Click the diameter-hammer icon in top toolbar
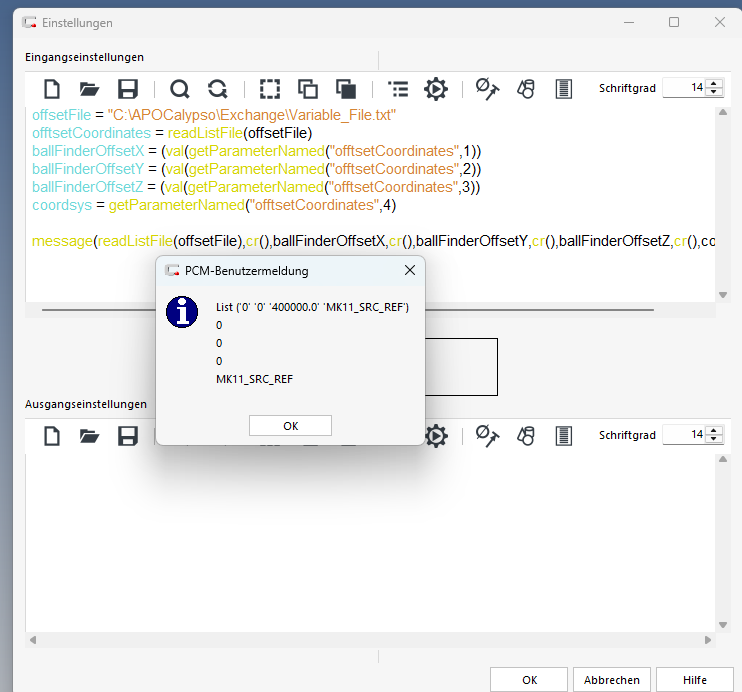This screenshot has height=692, width=742. [487, 89]
